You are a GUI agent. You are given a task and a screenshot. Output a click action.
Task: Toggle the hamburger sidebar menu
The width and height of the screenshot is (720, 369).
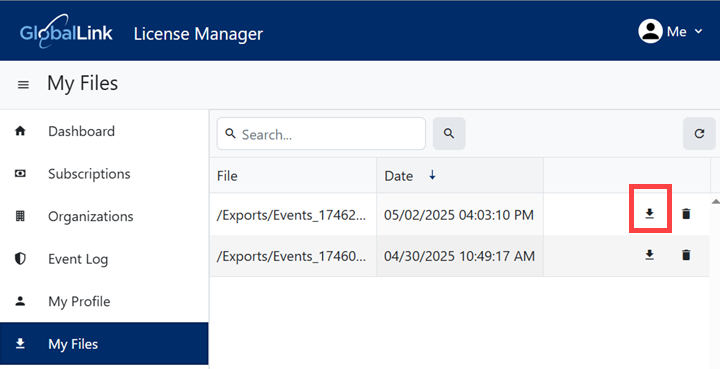23,85
